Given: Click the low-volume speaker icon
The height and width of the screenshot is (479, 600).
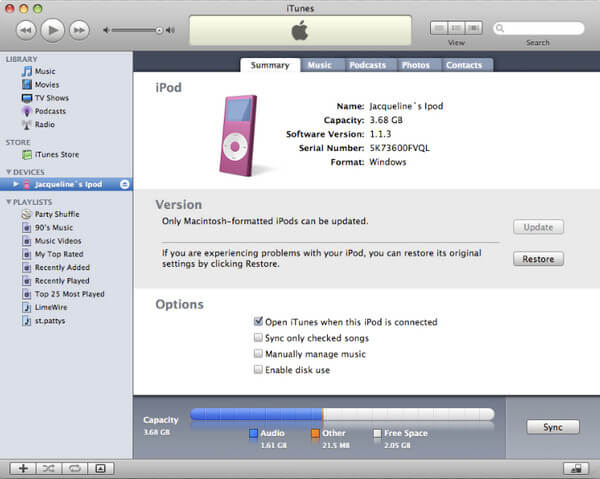Looking at the screenshot, I should pos(106,30).
